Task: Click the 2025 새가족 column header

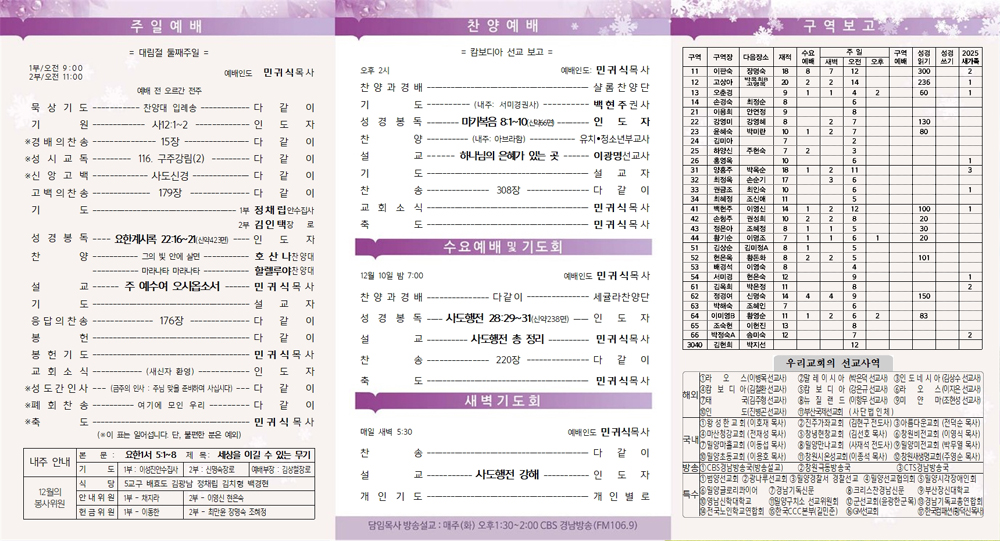Action: click(969, 56)
